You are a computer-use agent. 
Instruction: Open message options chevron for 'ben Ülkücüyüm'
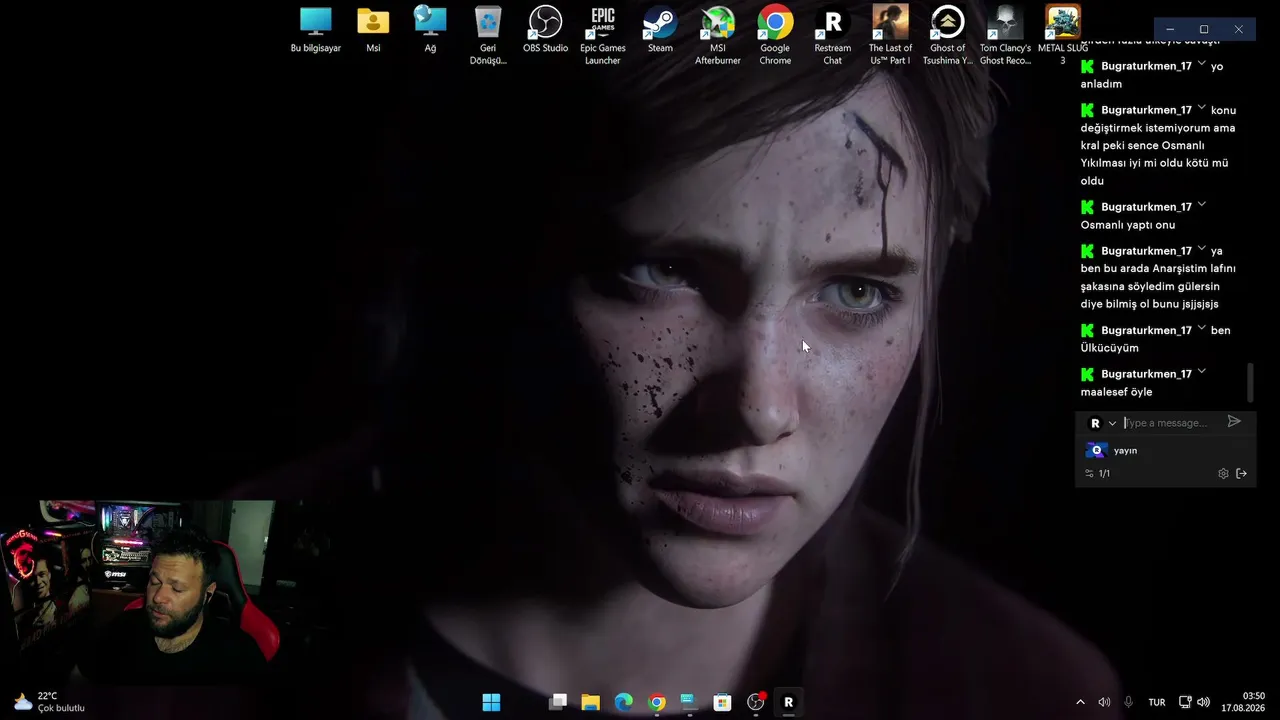pos(1201,328)
